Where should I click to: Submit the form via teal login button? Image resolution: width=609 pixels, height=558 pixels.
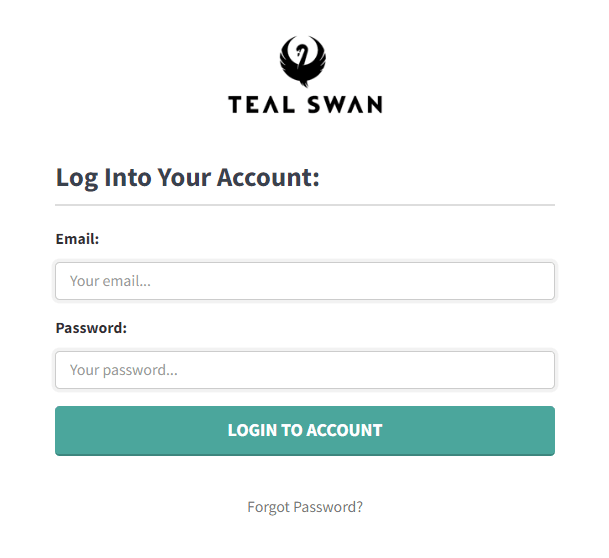[305, 431]
